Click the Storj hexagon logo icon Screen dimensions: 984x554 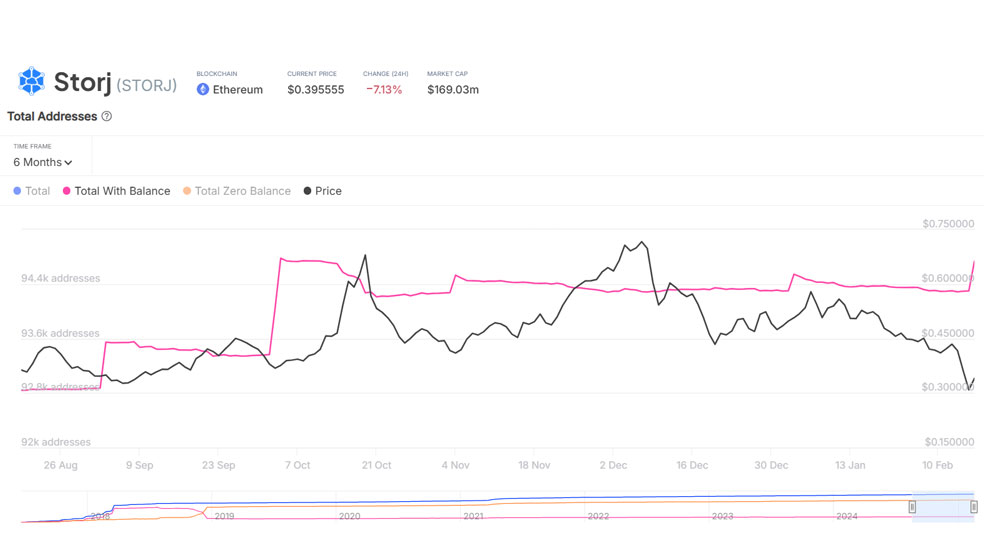[31, 81]
